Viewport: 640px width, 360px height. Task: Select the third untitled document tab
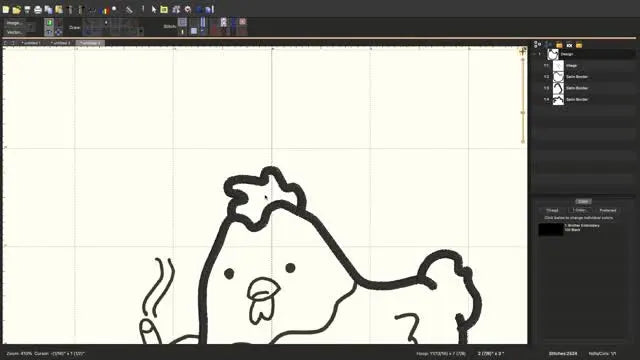(90, 43)
